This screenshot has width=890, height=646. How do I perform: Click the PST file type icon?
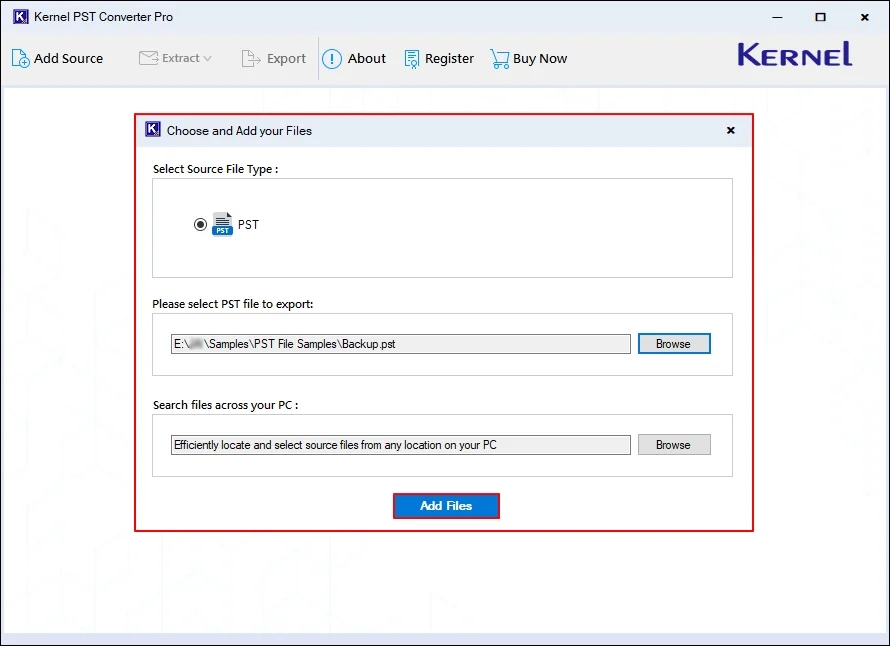click(222, 223)
